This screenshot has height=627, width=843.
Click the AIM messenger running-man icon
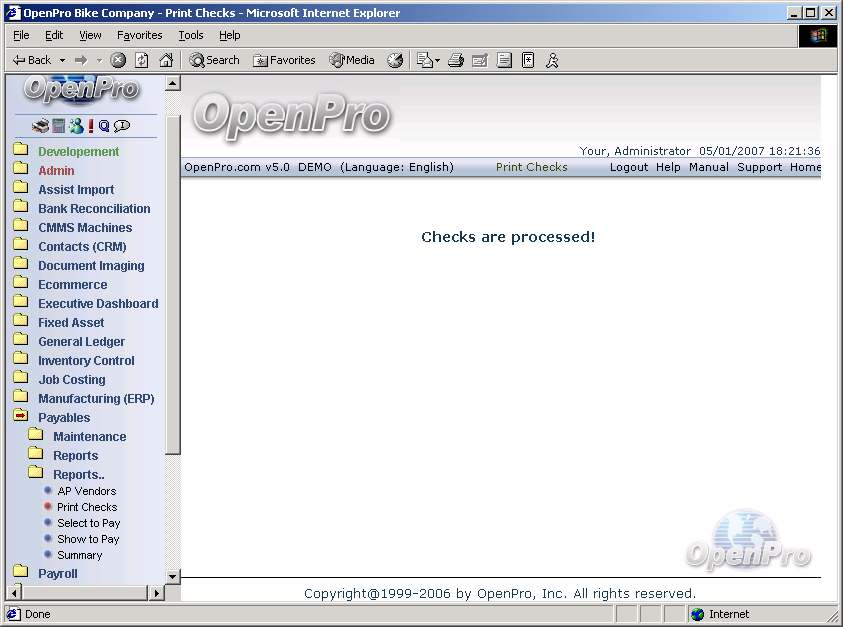552,60
